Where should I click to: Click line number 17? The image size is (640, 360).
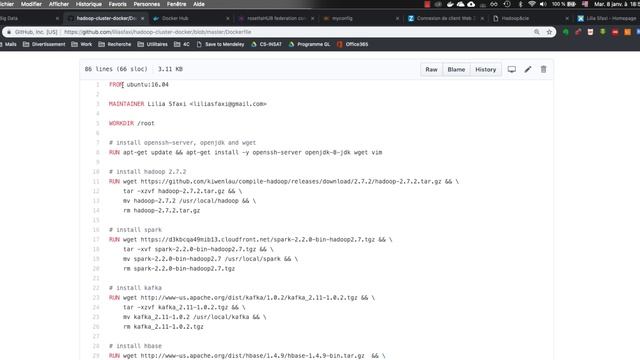pos(96,240)
